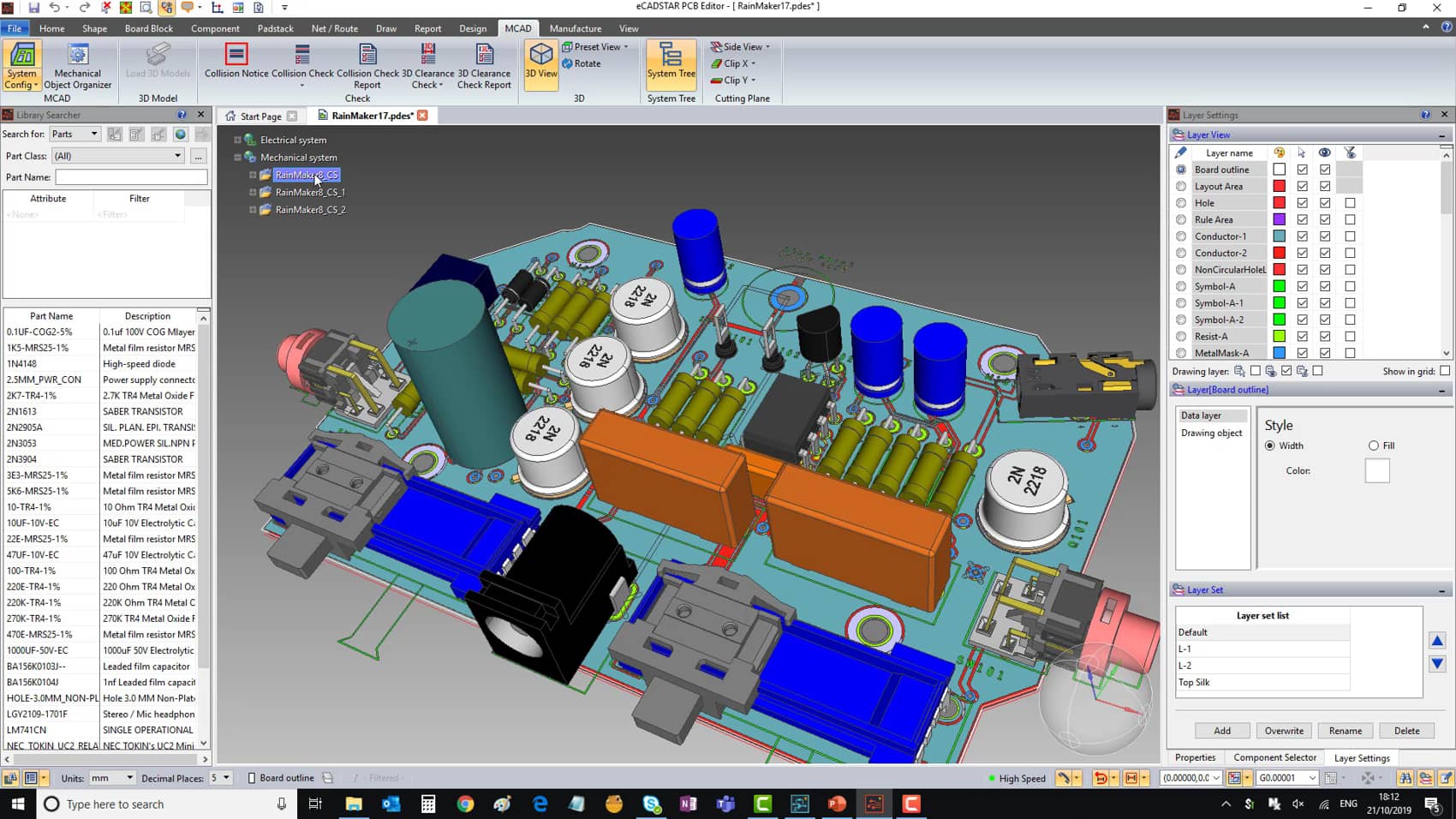Open Collision Check Report
1456x819 pixels.
click(x=367, y=66)
